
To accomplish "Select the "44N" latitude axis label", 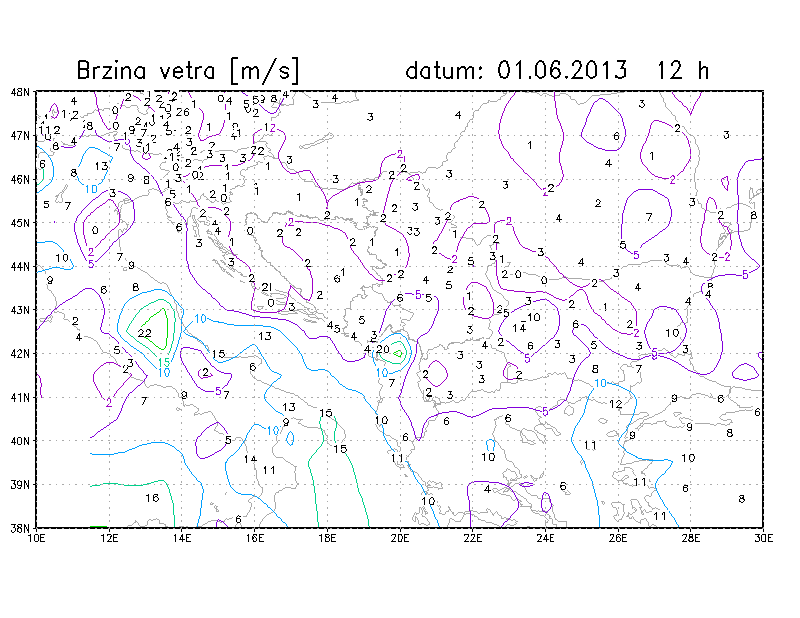I will coord(19,266).
